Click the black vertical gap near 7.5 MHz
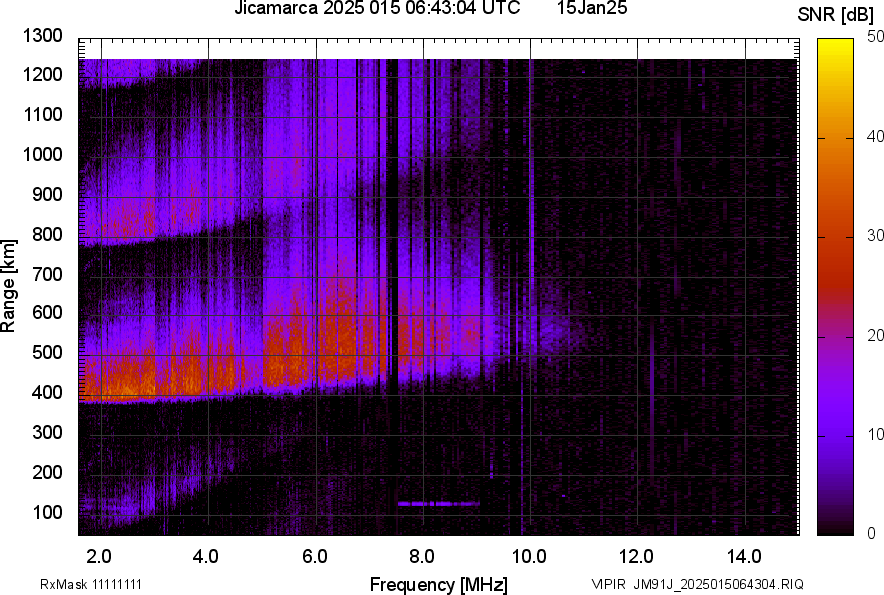 pyautogui.click(x=391, y=220)
